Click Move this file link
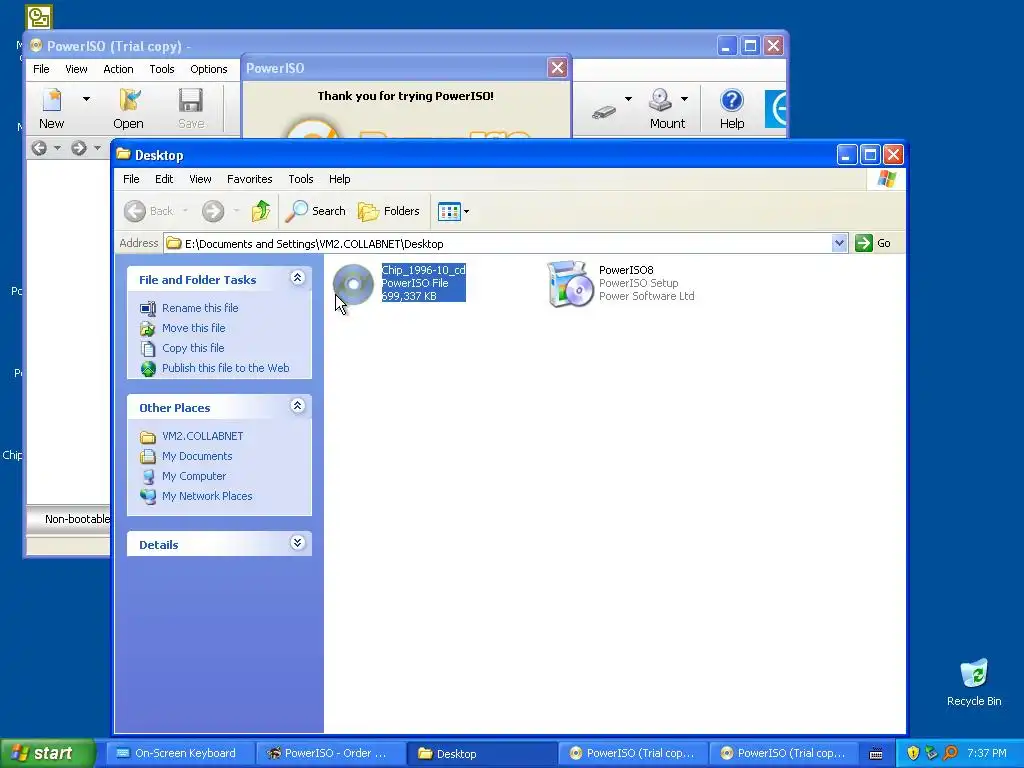Viewport: 1024px width, 768px height. coord(193,328)
